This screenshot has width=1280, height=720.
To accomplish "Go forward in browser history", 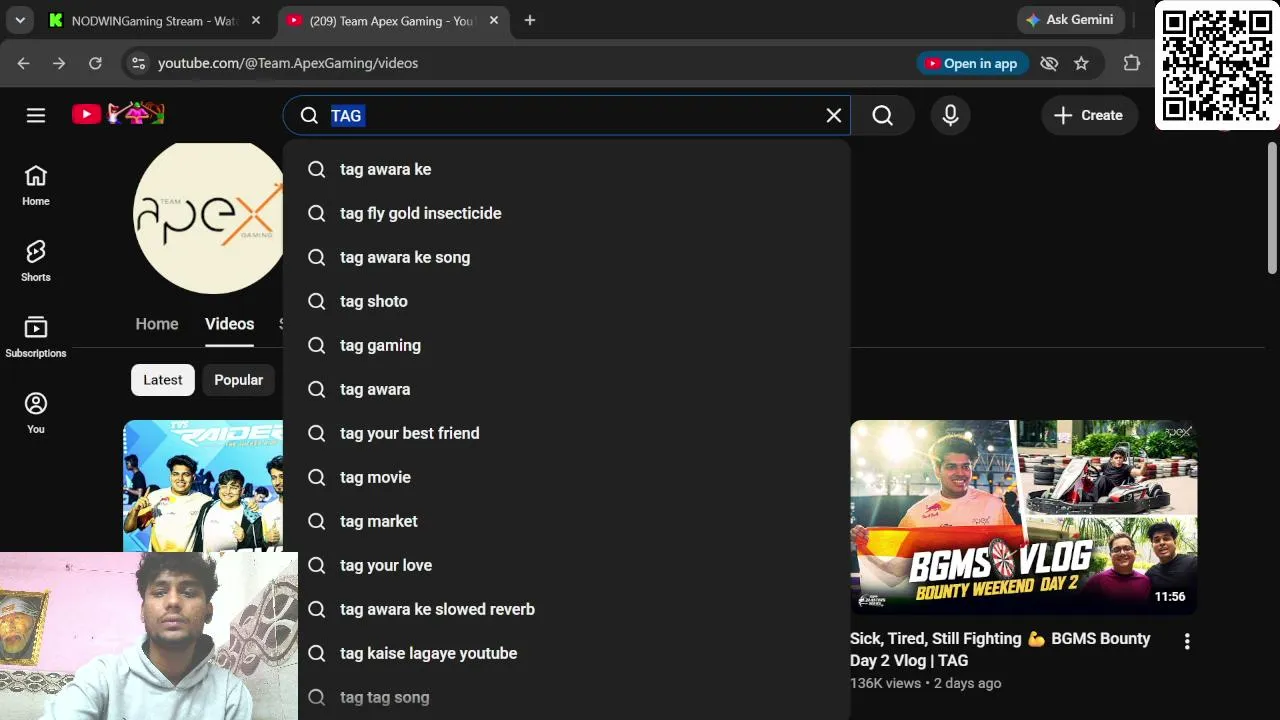I will [59, 63].
